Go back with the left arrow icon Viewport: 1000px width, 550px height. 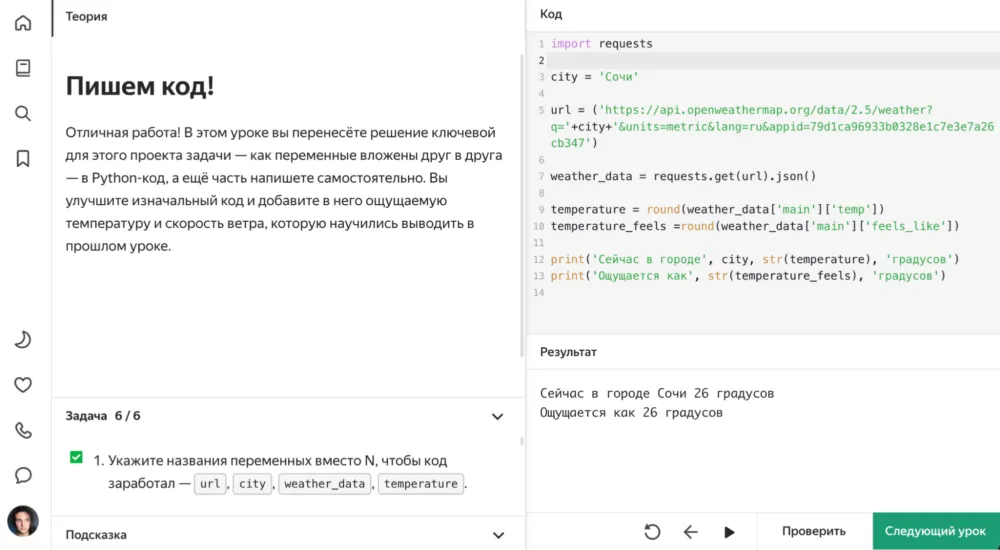tap(690, 532)
